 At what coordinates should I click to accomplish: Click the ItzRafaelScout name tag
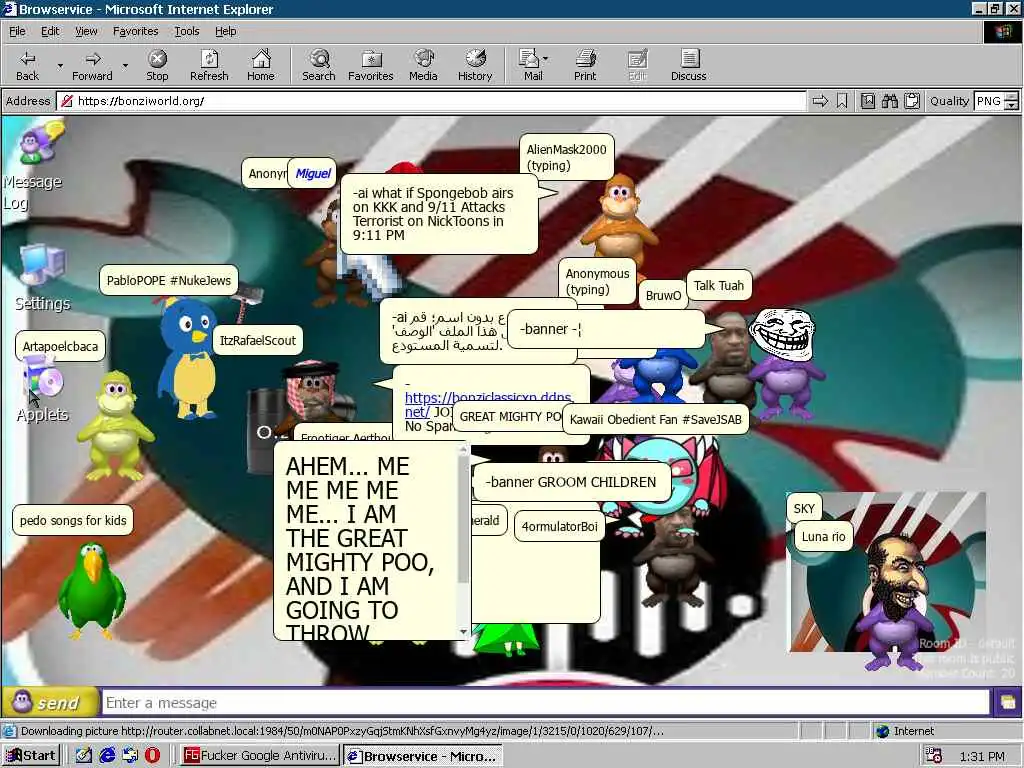coord(257,340)
